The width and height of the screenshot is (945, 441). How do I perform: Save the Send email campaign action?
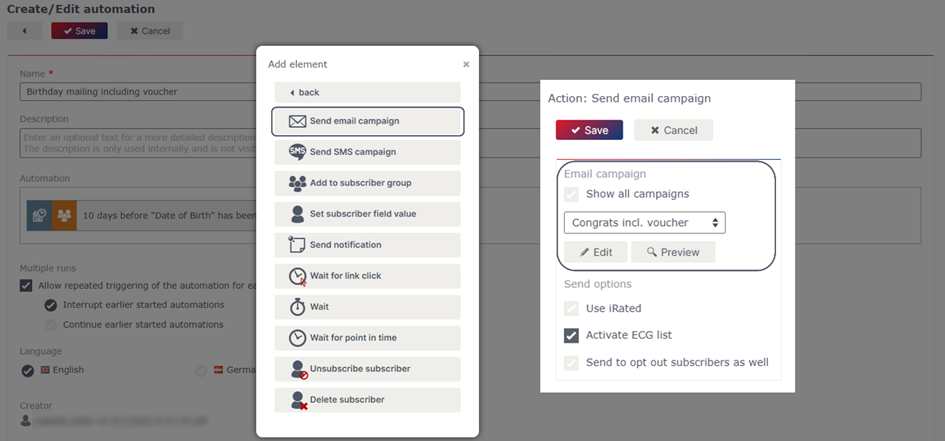tap(589, 130)
